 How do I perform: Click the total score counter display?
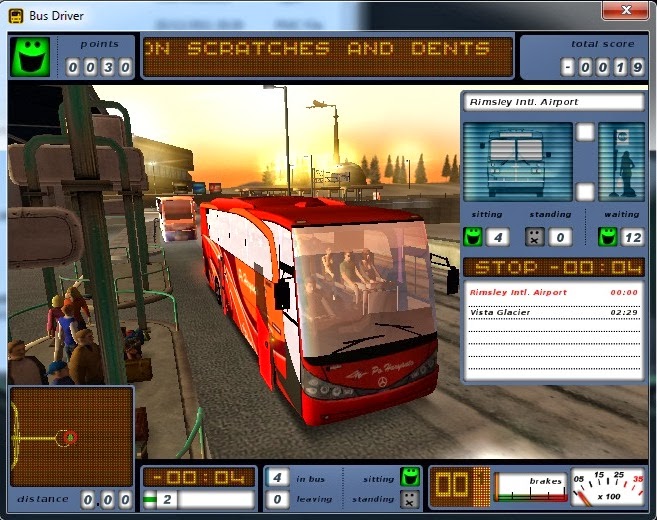pyautogui.click(x=603, y=67)
